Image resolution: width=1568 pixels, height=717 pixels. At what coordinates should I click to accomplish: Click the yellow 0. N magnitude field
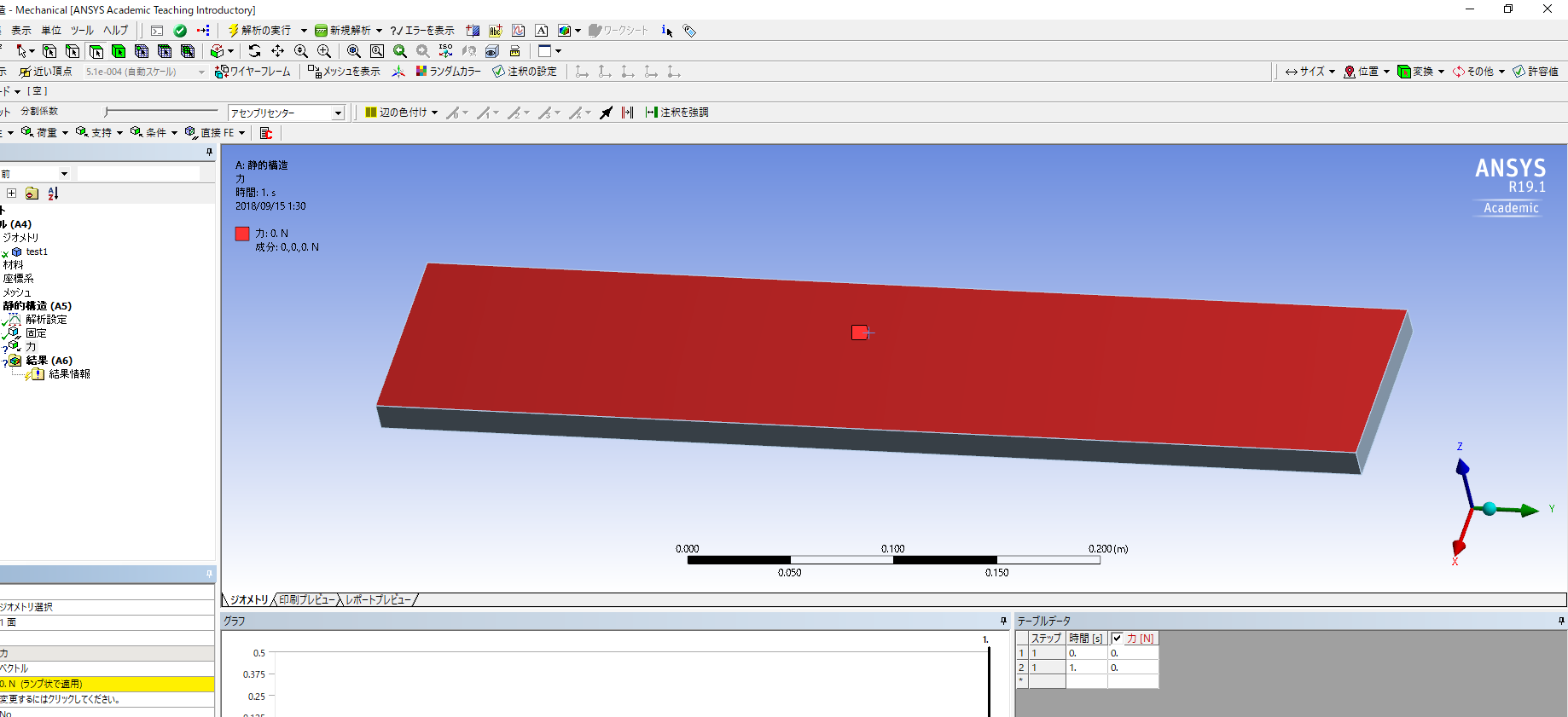point(107,684)
